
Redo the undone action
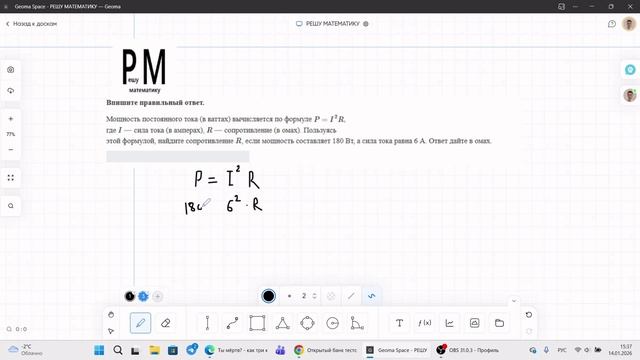(529, 331)
